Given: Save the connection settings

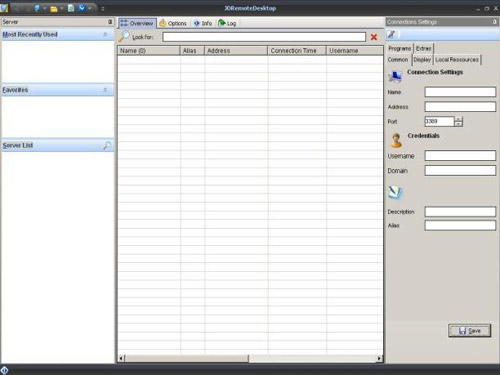Looking at the screenshot, I should click(469, 331).
